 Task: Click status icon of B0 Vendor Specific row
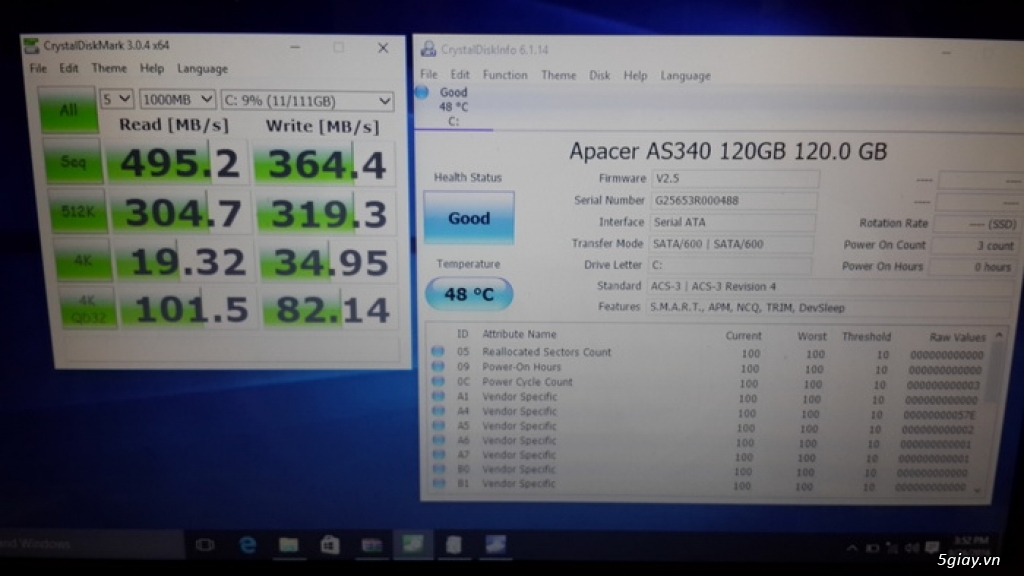tap(439, 468)
